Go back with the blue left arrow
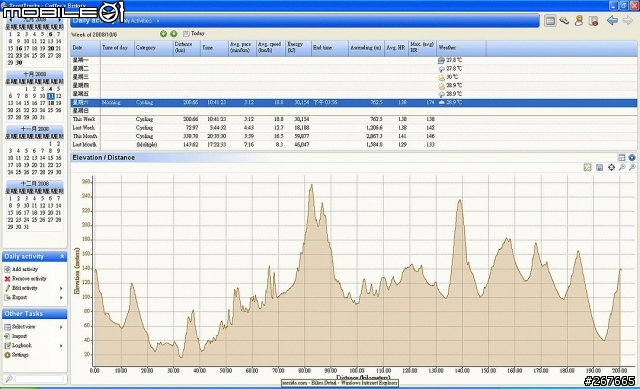This screenshot has height=389, width=640. point(612,20)
